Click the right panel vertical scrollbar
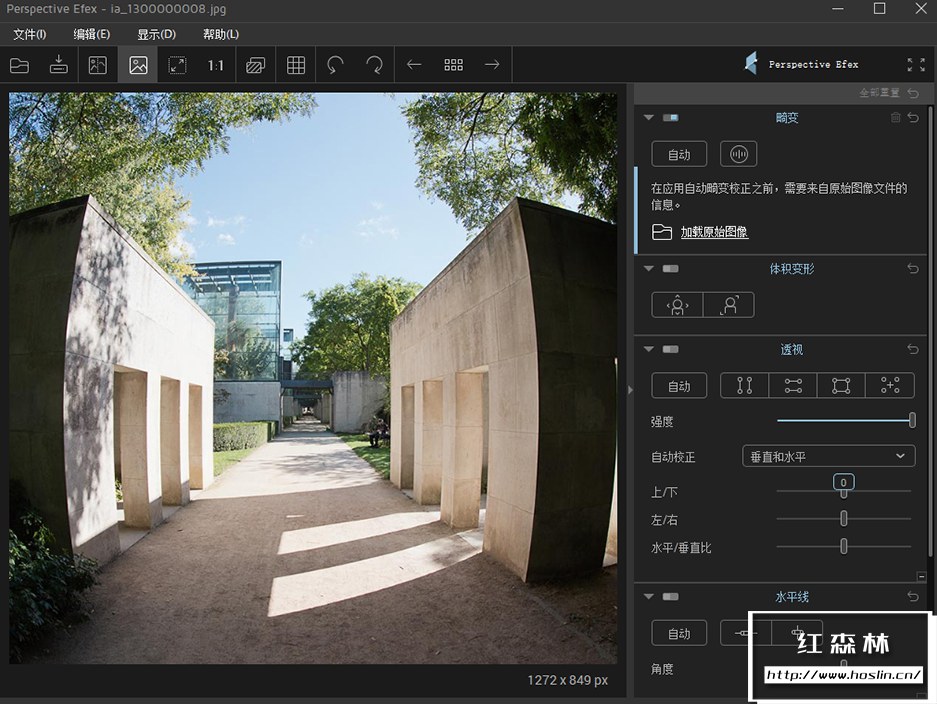This screenshot has height=704, width=937. click(x=931, y=332)
